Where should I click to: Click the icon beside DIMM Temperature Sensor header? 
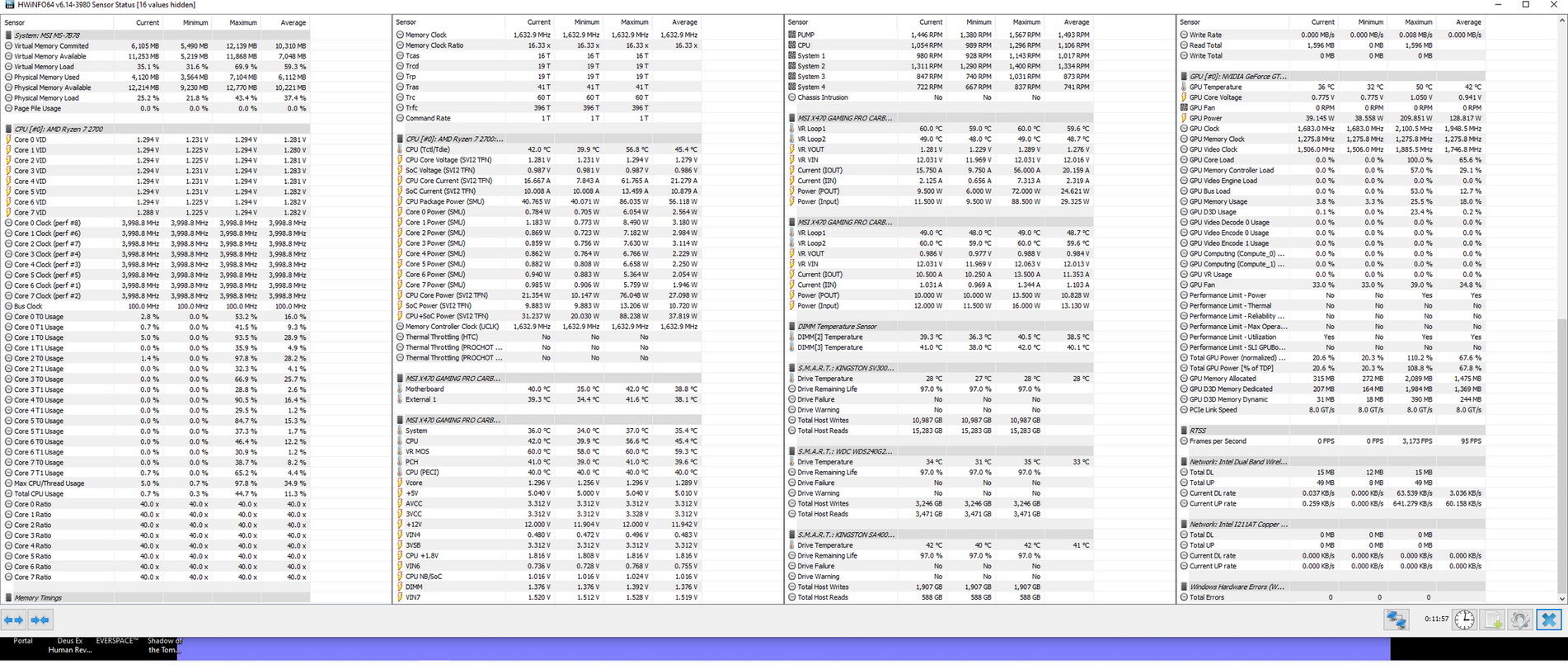pyautogui.click(x=791, y=327)
